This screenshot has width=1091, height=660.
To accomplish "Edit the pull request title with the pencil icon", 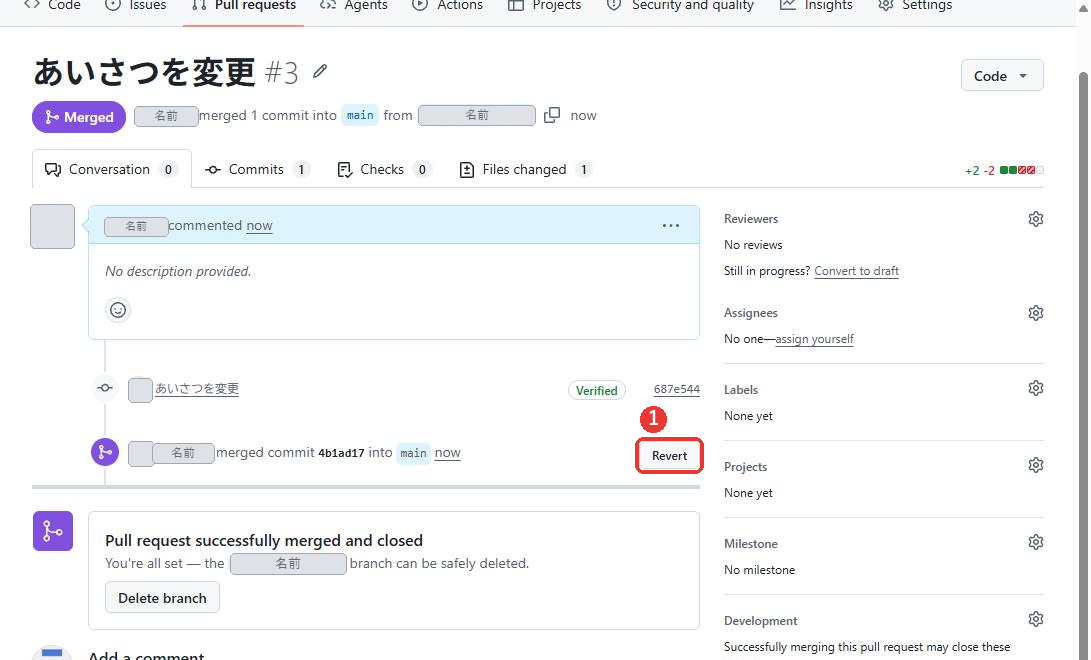I will coord(319,71).
